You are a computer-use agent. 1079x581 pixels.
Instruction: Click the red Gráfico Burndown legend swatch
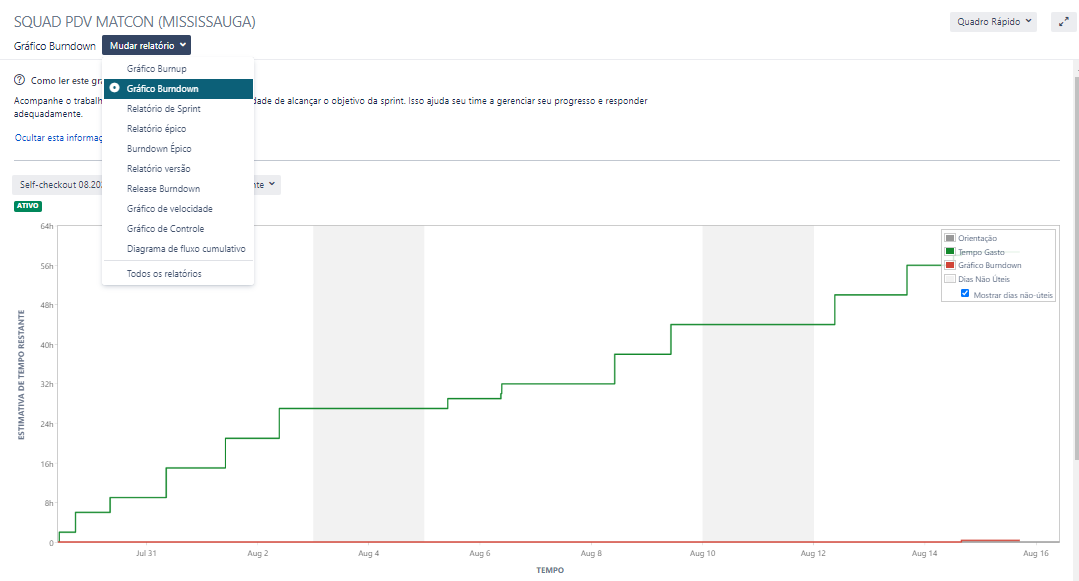click(949, 265)
